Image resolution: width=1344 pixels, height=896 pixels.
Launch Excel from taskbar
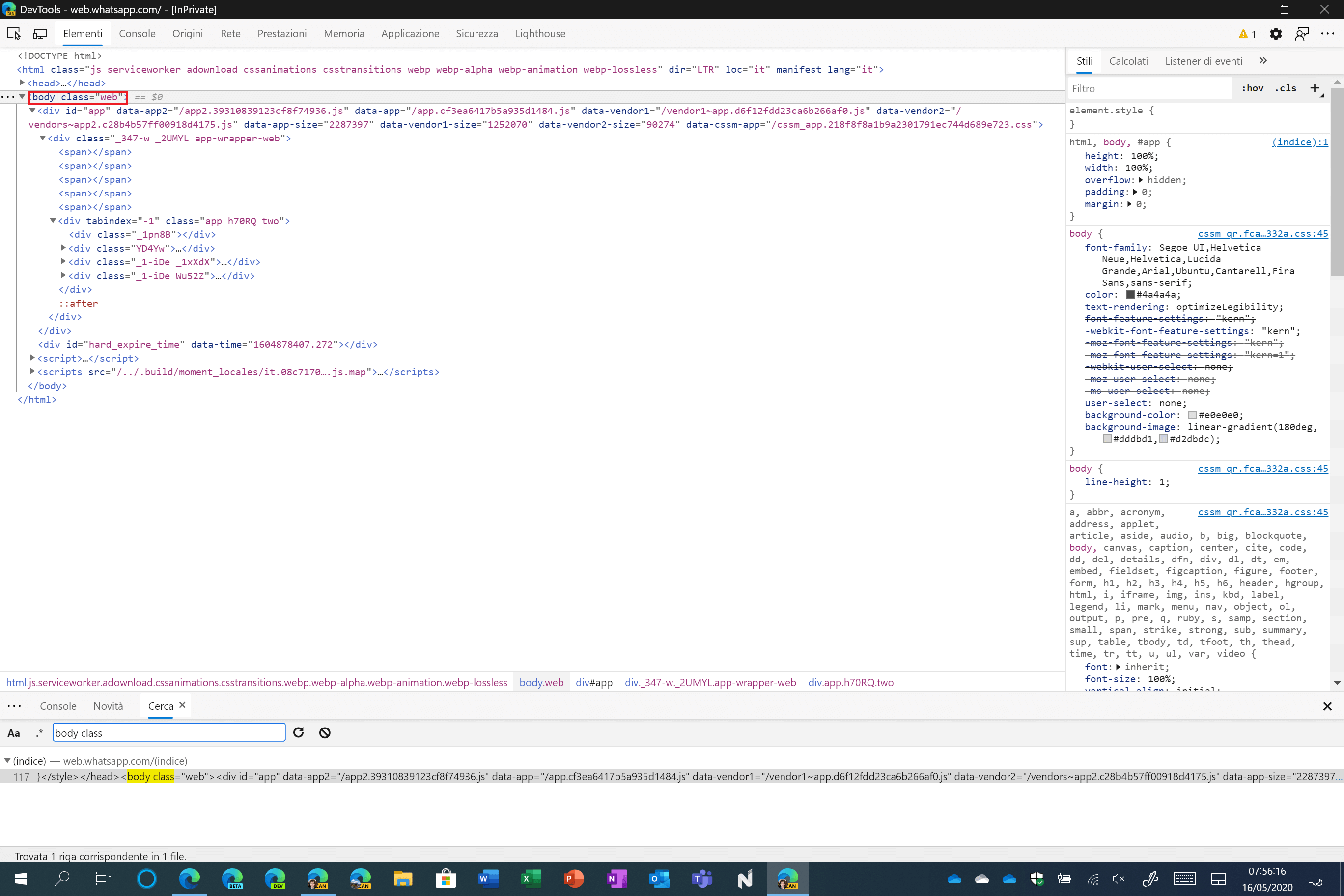click(x=531, y=878)
